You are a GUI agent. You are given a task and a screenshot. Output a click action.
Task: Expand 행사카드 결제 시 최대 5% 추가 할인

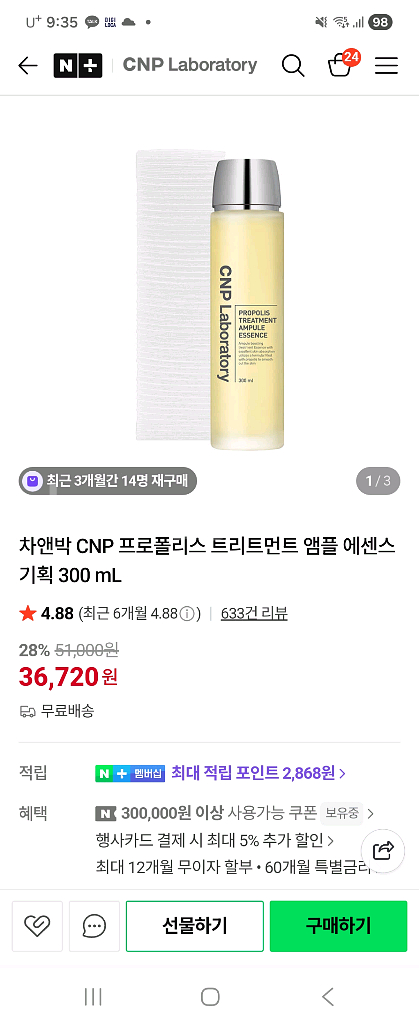[x=215, y=840]
